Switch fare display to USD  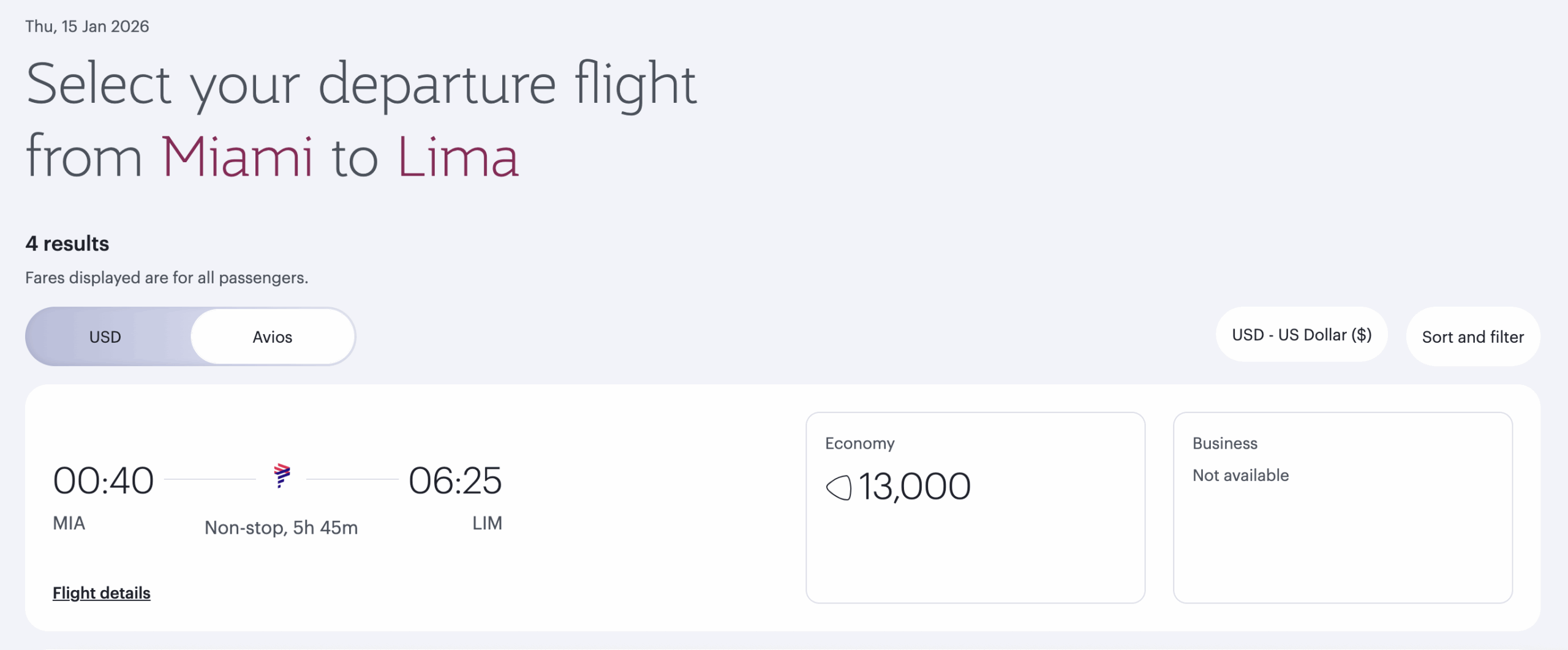point(105,337)
